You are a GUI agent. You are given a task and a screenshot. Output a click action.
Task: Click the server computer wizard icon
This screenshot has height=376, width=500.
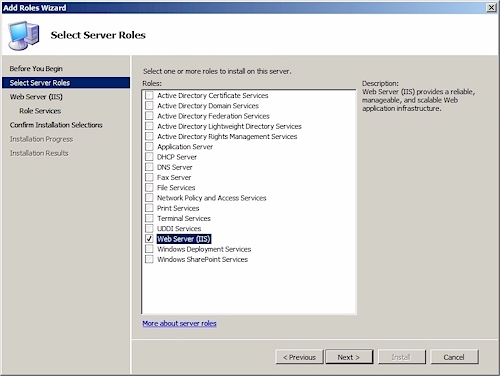tap(23, 35)
